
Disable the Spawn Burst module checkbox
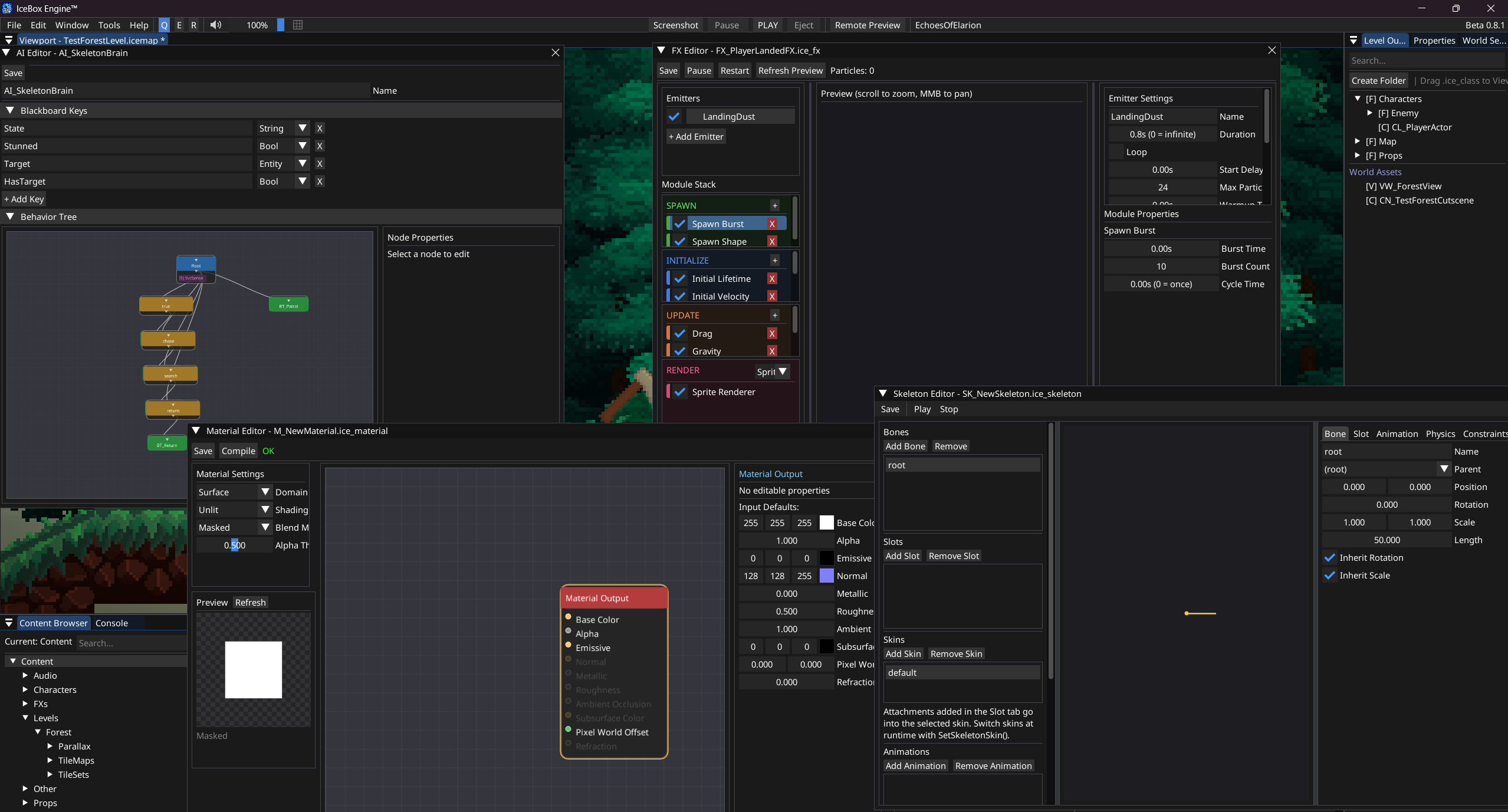coord(680,224)
